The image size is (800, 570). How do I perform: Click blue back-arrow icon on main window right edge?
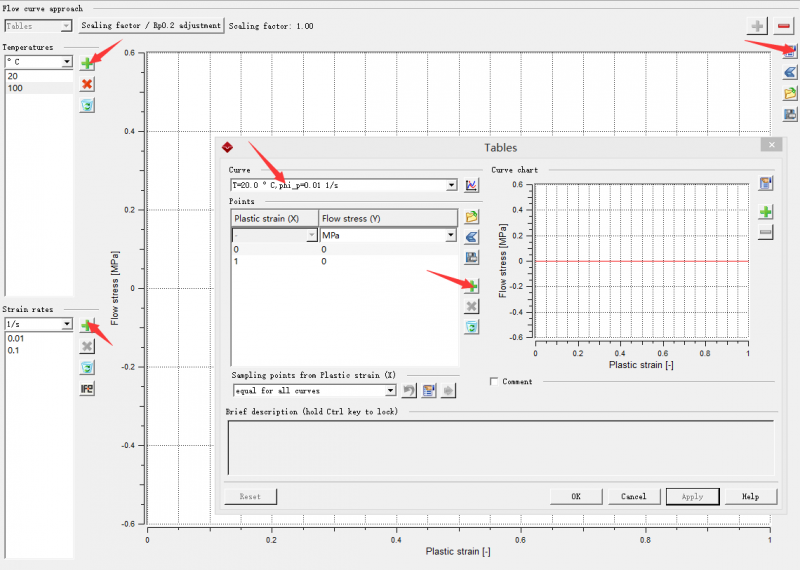pyautogui.click(x=790, y=72)
